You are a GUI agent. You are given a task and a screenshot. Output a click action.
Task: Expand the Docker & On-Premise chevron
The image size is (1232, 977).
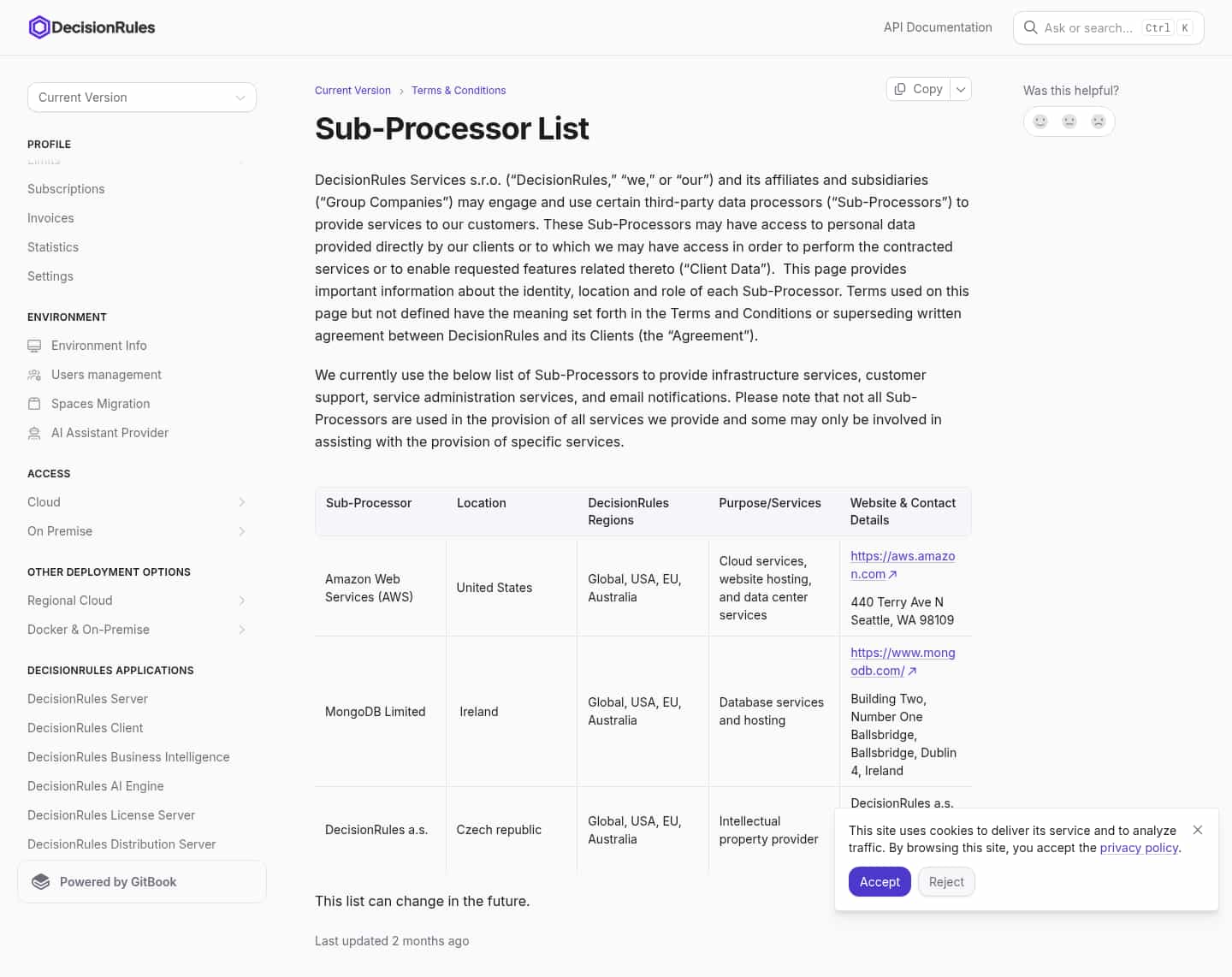(x=242, y=630)
